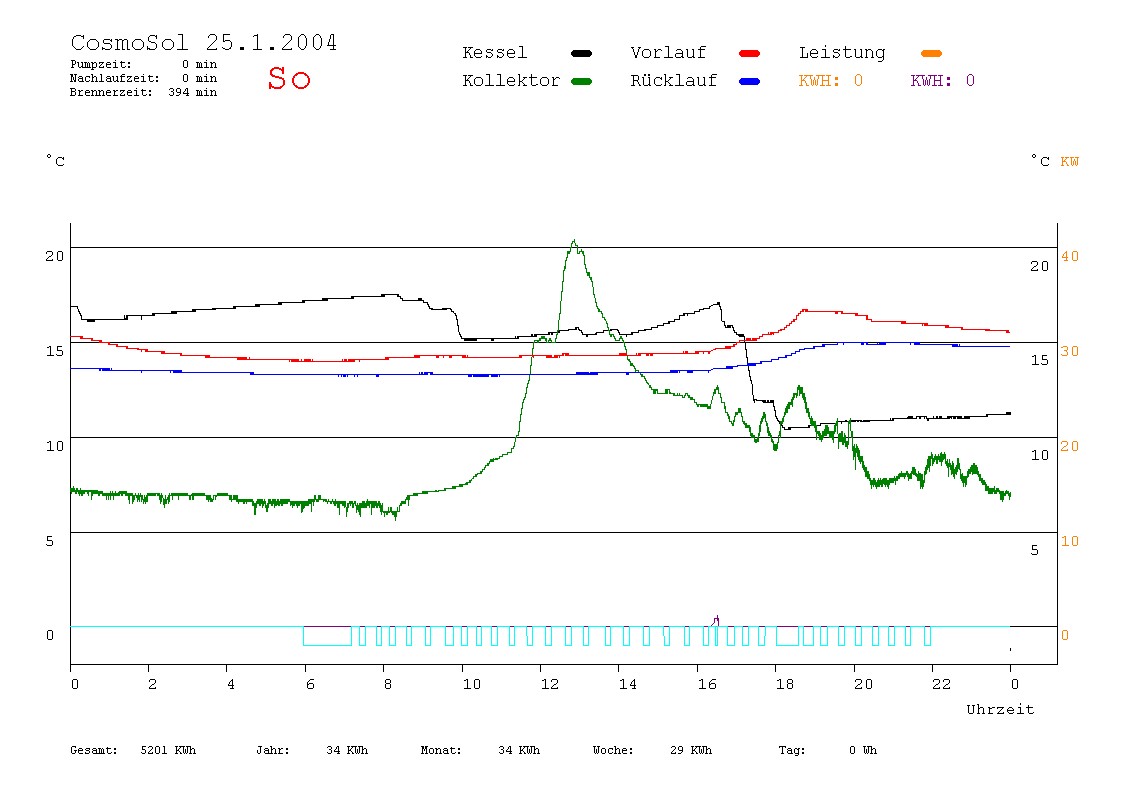This screenshot has height=812, width=1148.
Task: Click the green Kollektor legend swatch
Action: (581, 81)
